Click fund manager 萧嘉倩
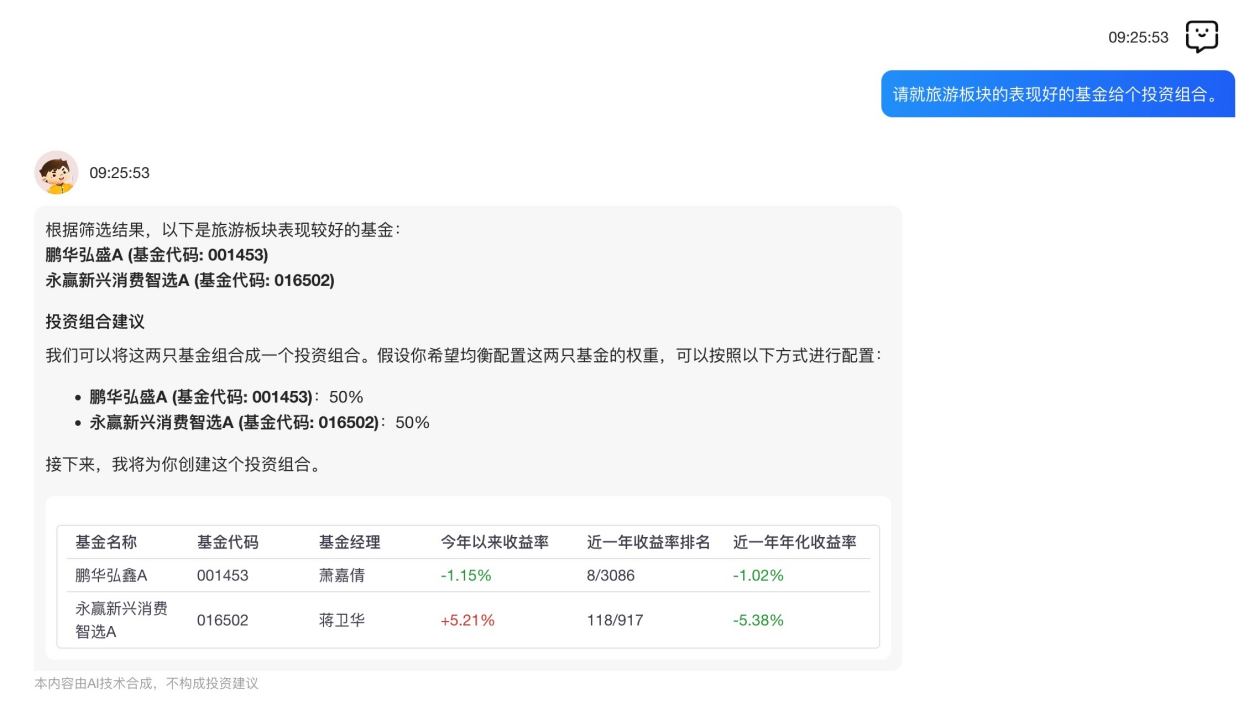 [342, 575]
